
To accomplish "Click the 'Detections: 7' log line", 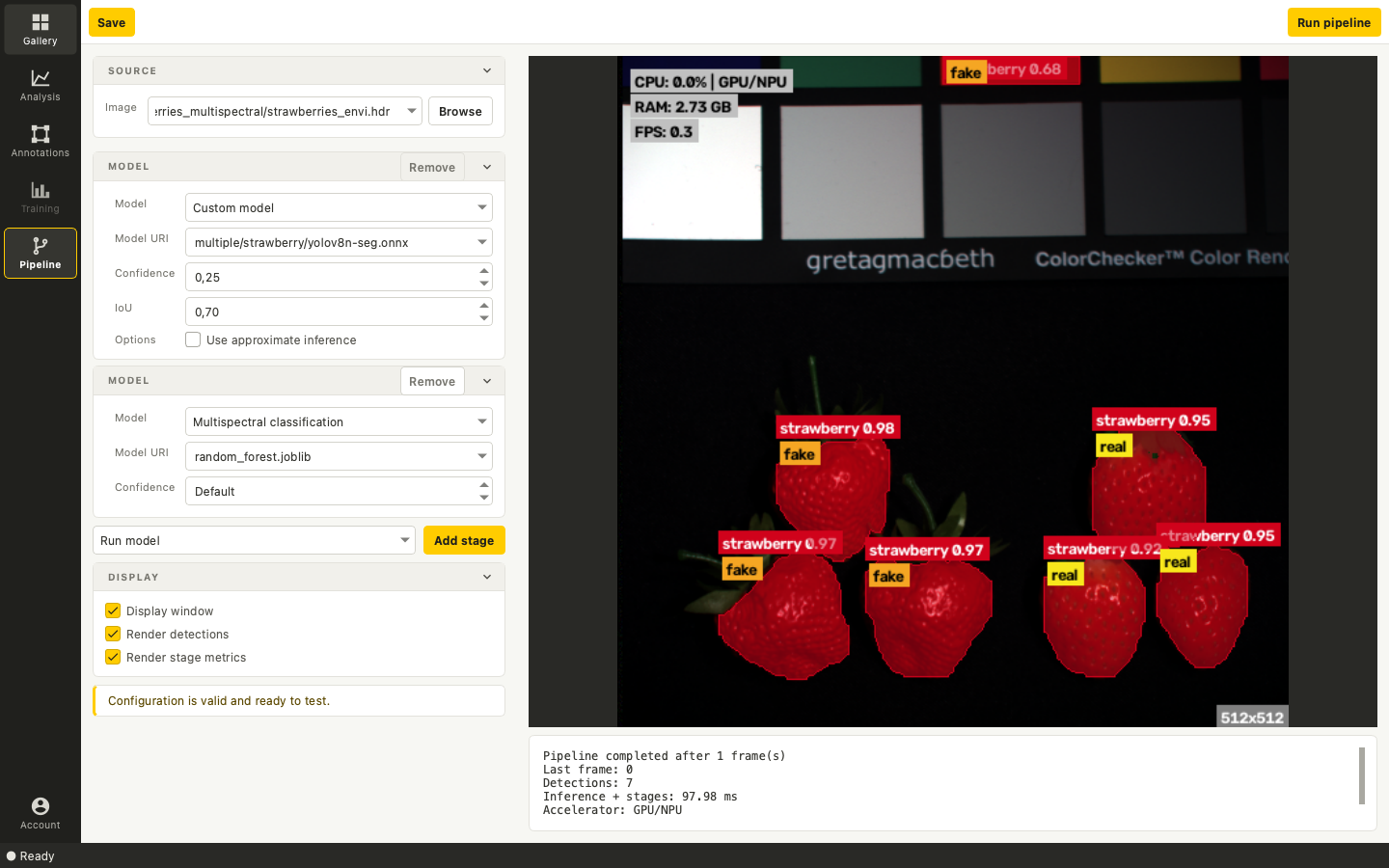I will click(587, 783).
